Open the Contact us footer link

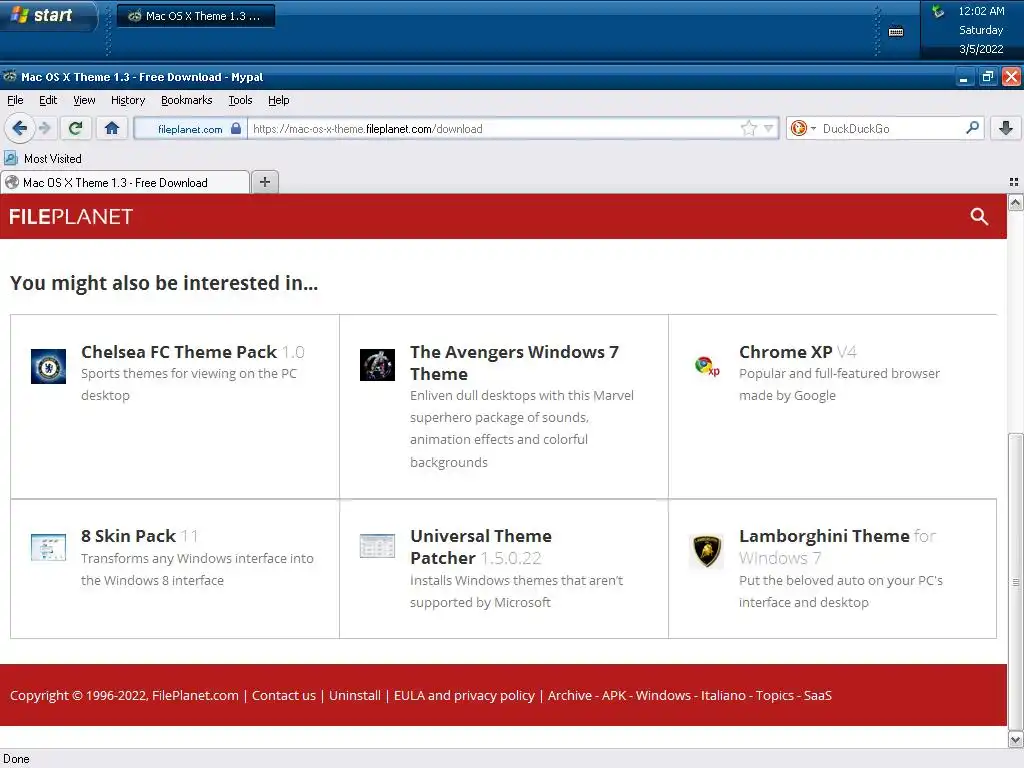point(284,696)
